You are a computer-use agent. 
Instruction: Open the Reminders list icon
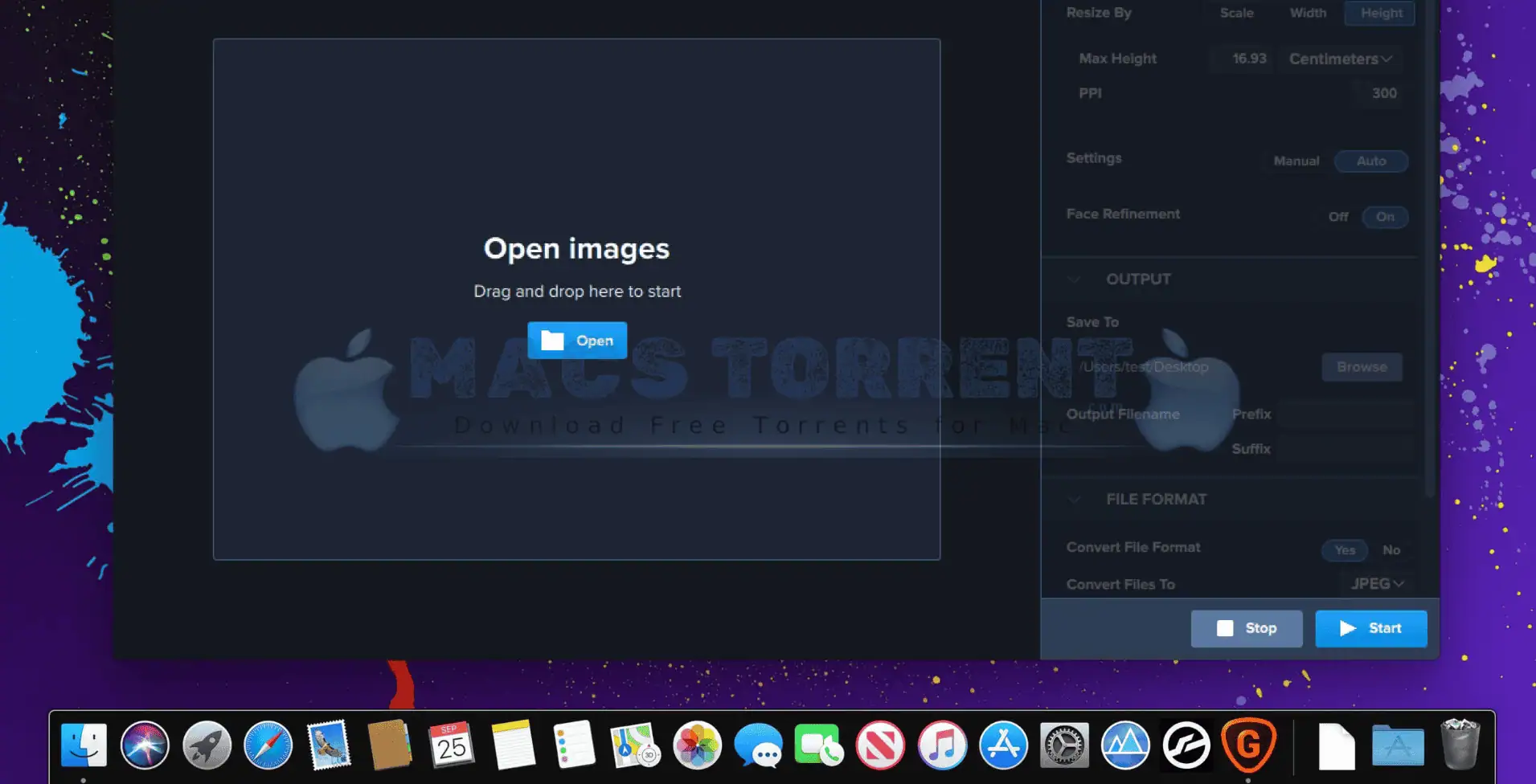point(574,745)
